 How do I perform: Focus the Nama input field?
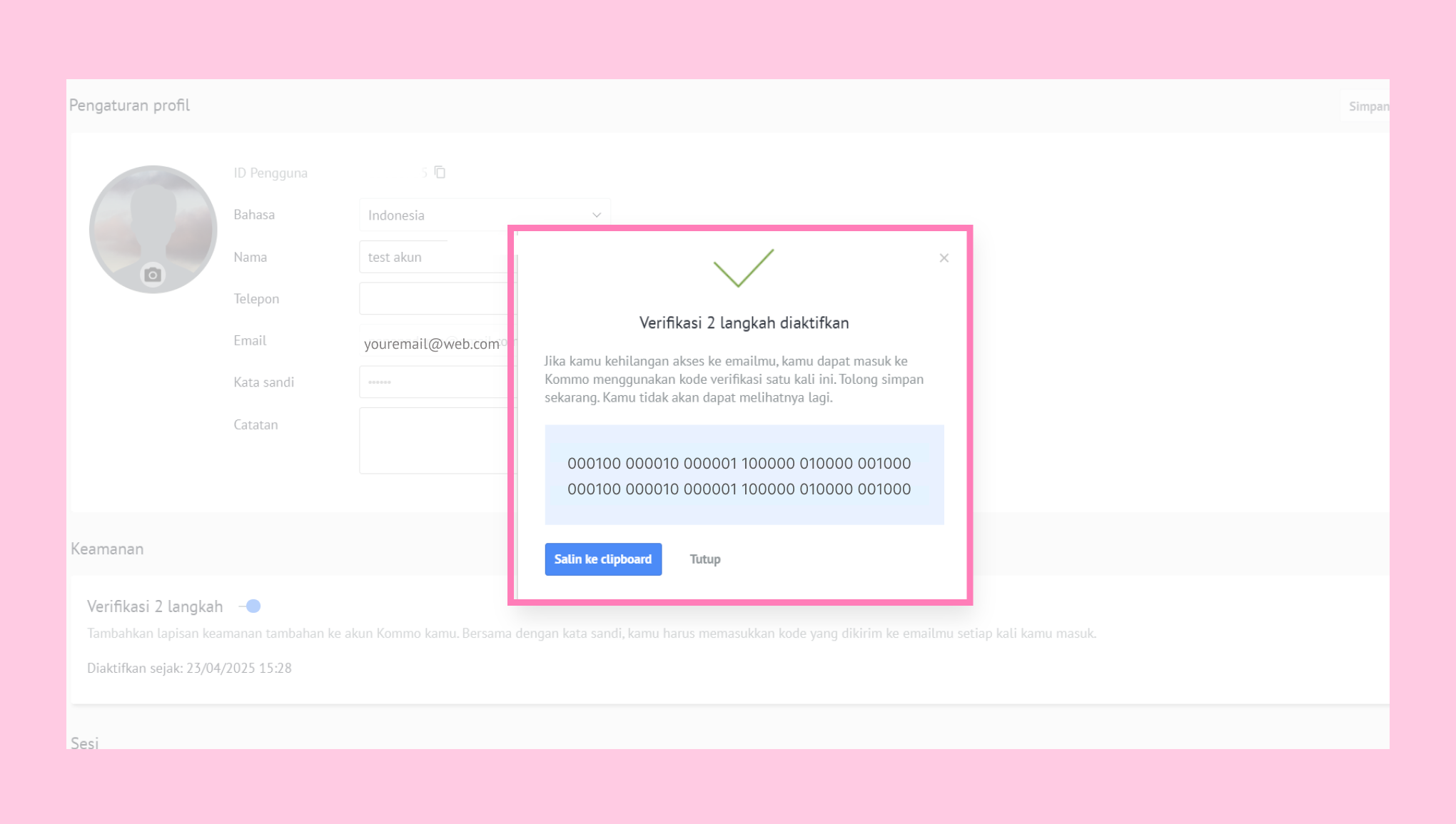pos(435,257)
